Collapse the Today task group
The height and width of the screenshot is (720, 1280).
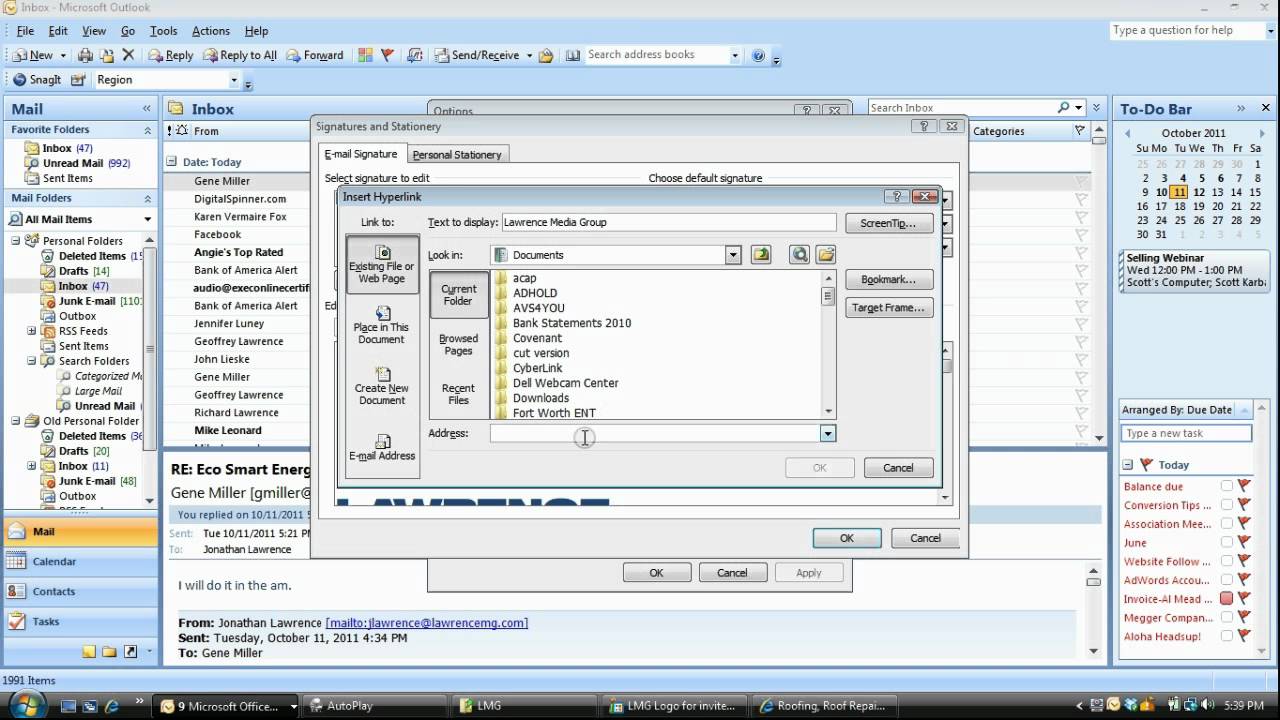1127,465
